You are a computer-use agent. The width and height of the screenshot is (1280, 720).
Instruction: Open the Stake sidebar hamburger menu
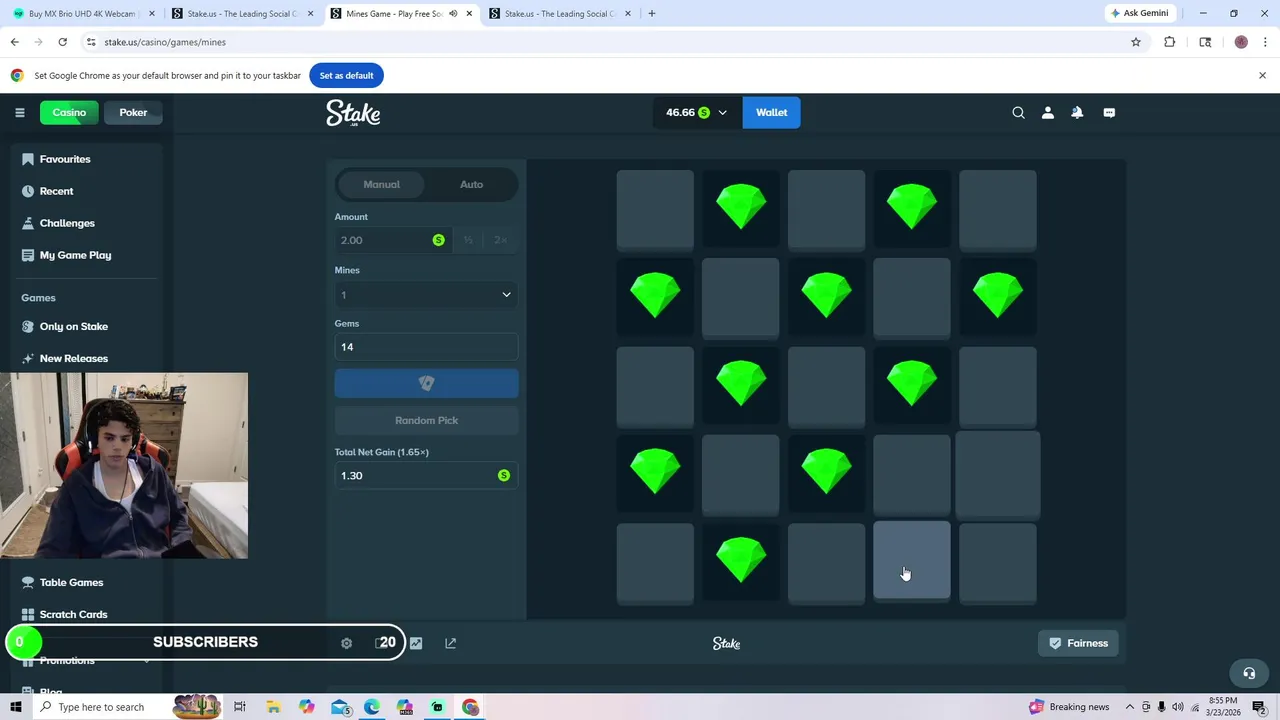pos(19,112)
